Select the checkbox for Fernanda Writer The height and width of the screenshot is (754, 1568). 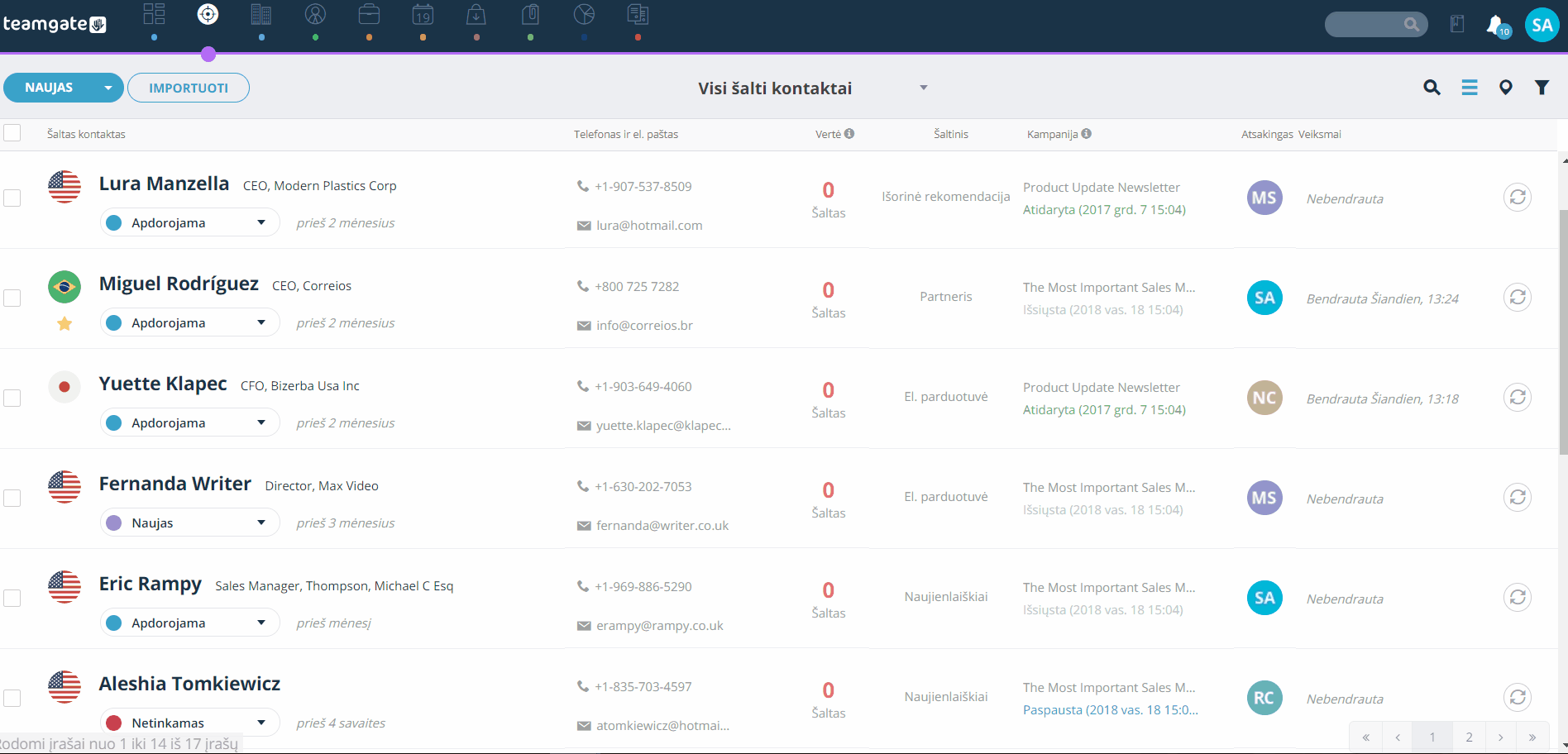12,498
